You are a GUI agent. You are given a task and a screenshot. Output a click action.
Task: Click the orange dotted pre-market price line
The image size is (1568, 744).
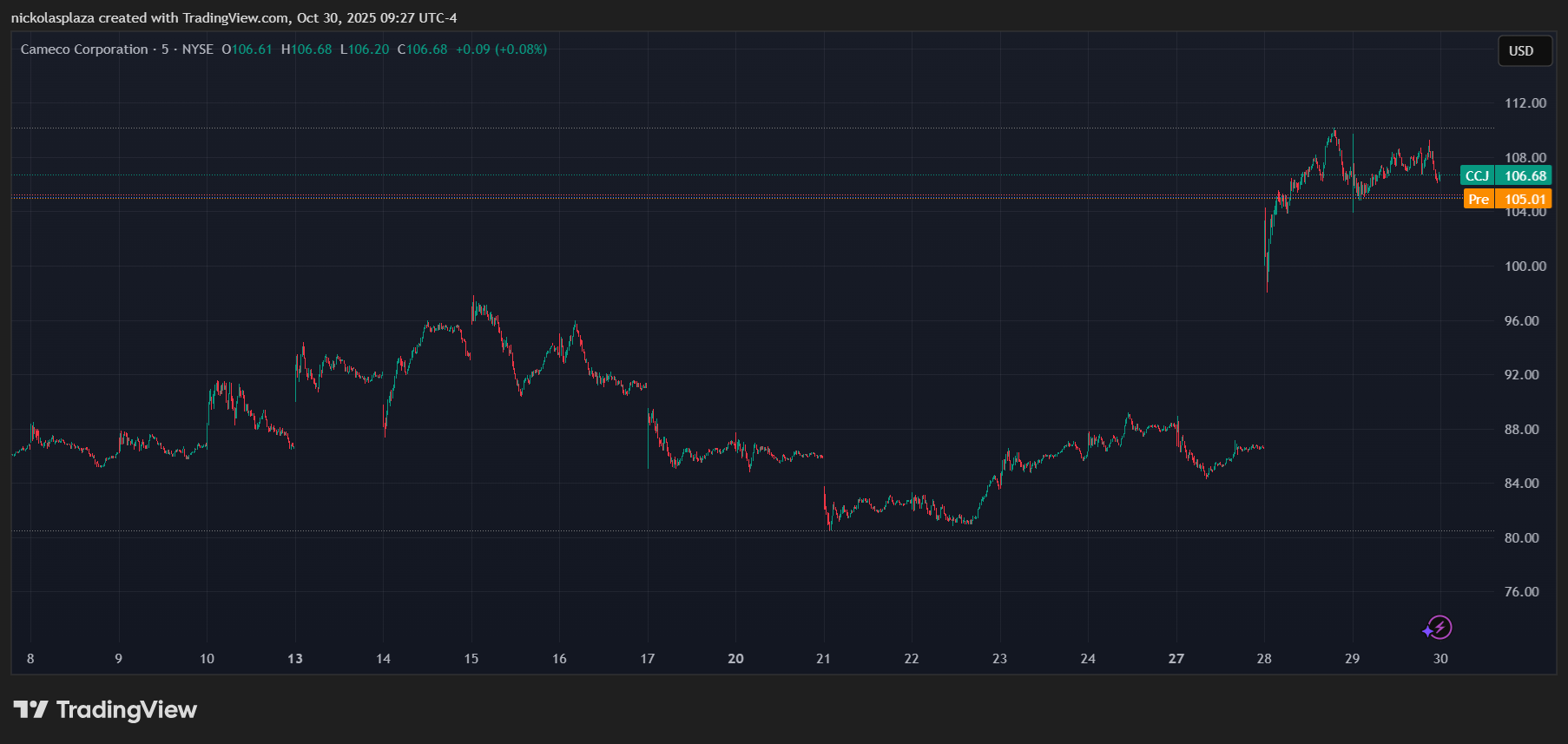click(x=695, y=197)
